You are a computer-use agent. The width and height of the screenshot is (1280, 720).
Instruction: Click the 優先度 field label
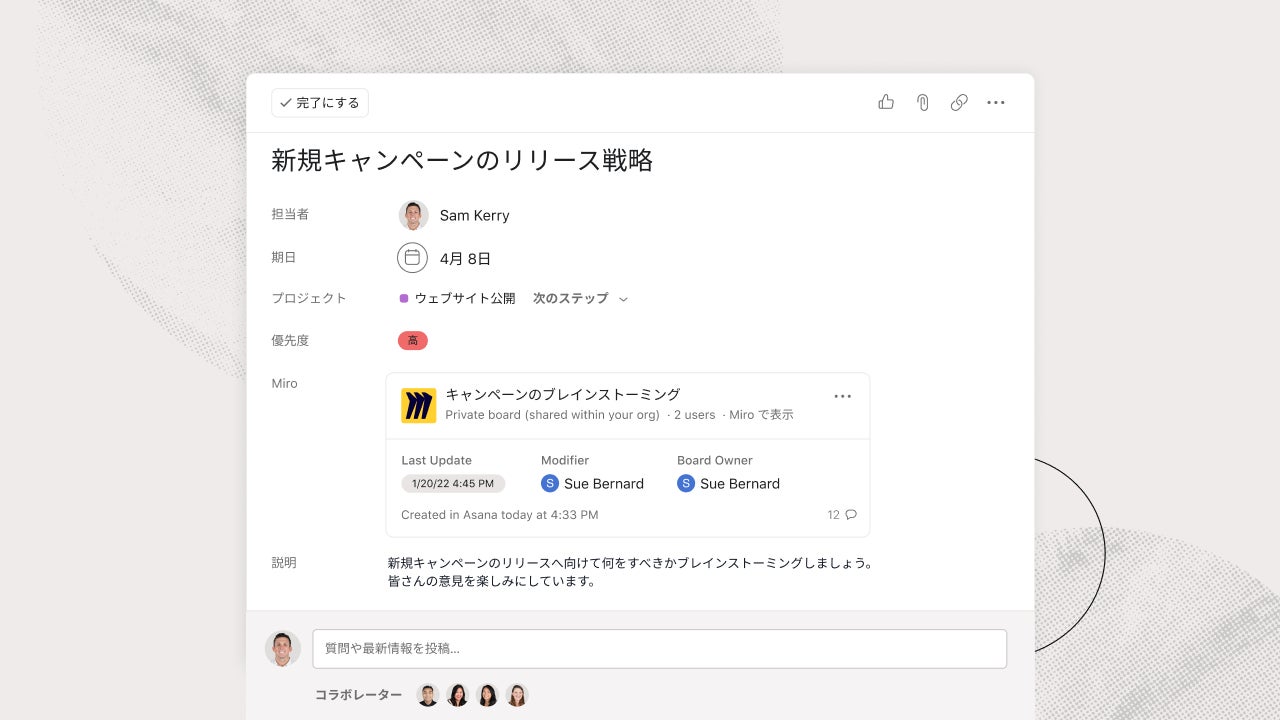[x=290, y=340]
